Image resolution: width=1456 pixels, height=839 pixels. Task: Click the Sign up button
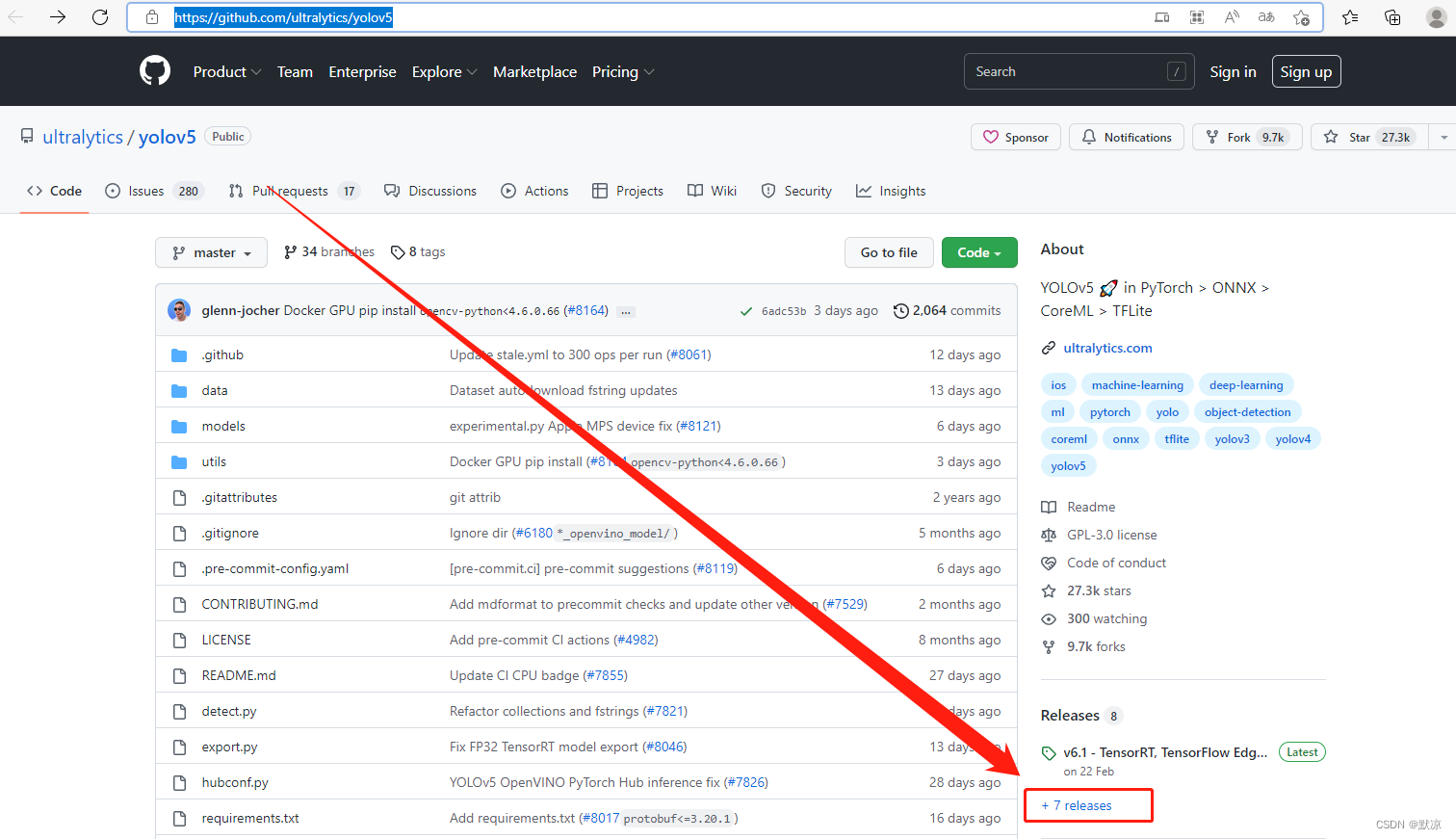click(x=1306, y=71)
